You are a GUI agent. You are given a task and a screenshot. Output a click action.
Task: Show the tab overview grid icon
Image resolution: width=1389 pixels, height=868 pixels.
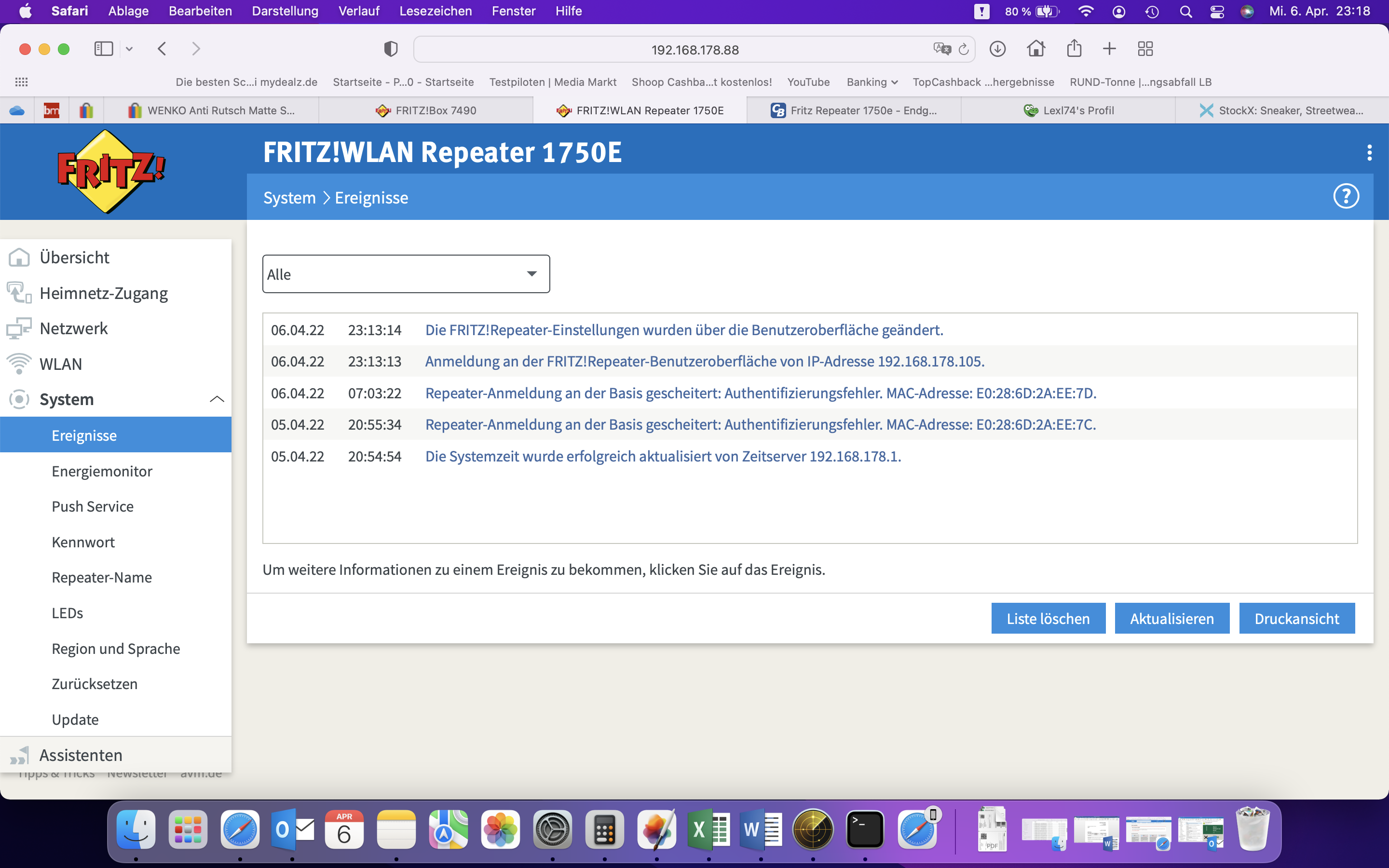pyautogui.click(x=1145, y=49)
